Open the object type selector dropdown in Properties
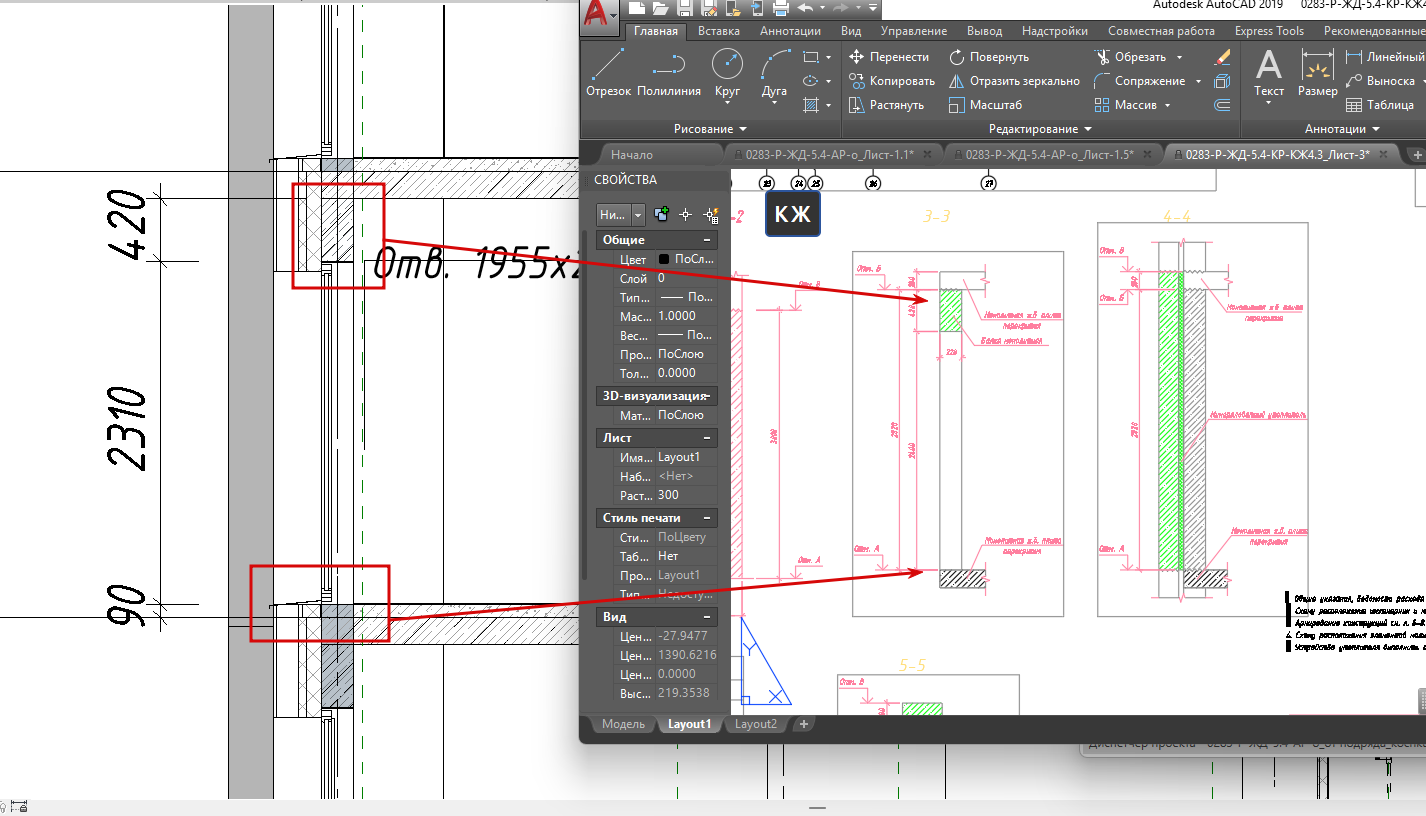Screen dimensions: 1426x816 (x=638, y=214)
